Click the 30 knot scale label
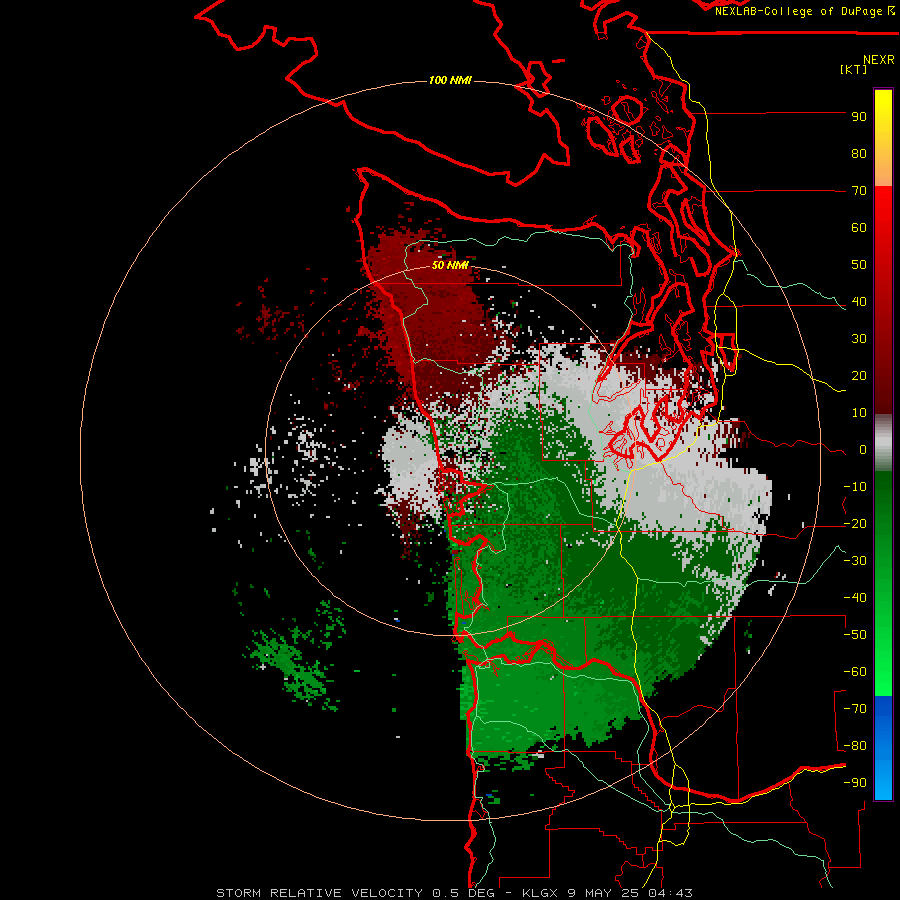Screen dimensions: 900x900 [x=859, y=339]
